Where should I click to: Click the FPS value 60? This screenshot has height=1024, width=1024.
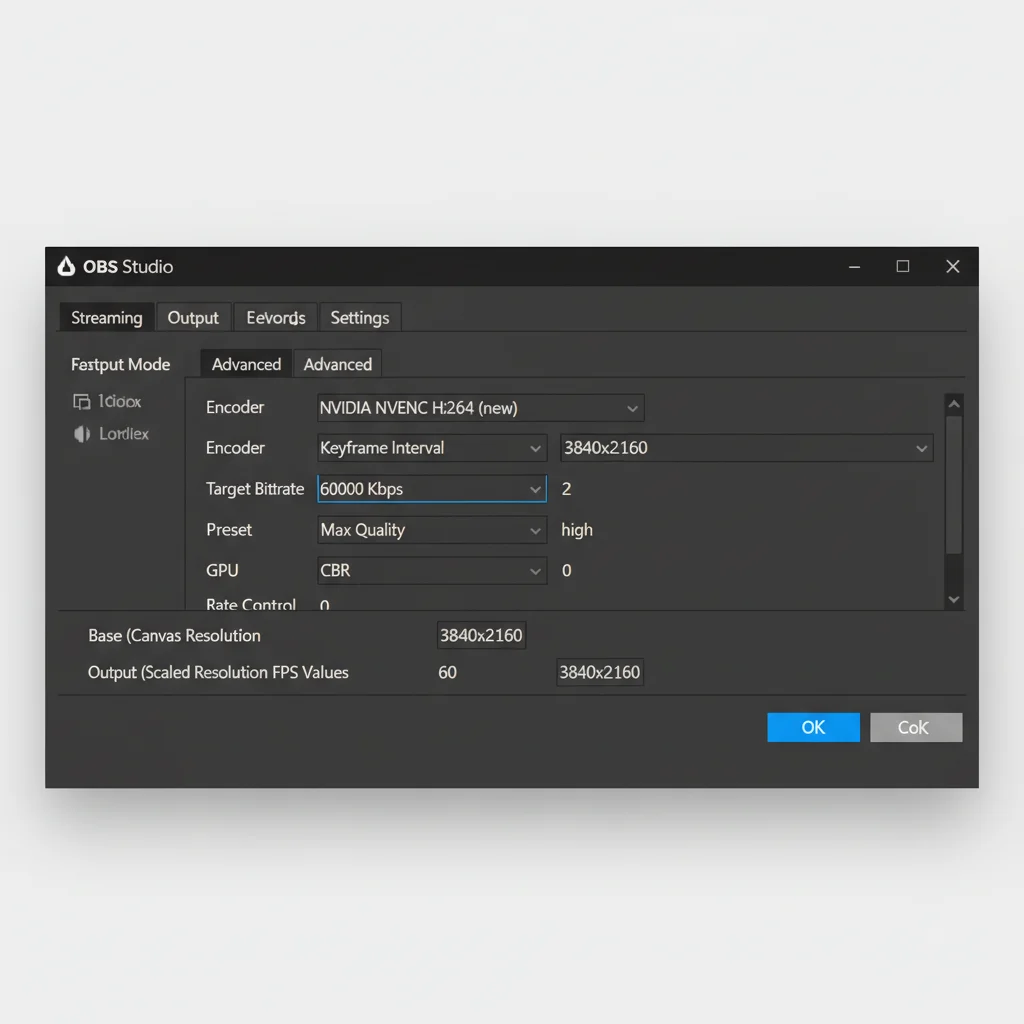tap(447, 672)
